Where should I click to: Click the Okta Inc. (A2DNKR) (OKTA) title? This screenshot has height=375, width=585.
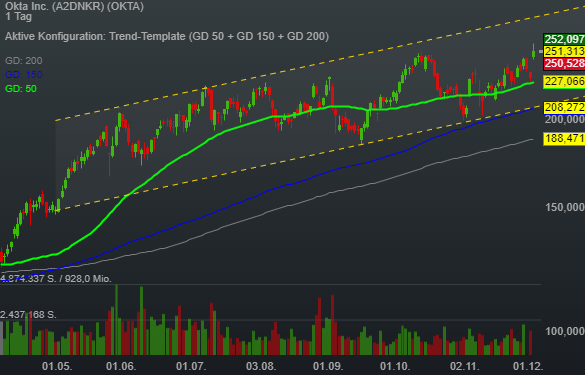[x=74, y=6]
